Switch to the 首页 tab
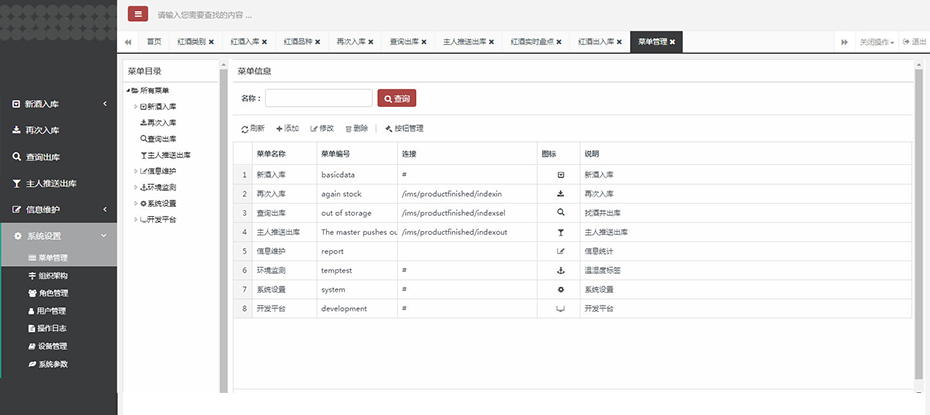Screen dimensions: 930x415 pyautogui.click(x=153, y=42)
